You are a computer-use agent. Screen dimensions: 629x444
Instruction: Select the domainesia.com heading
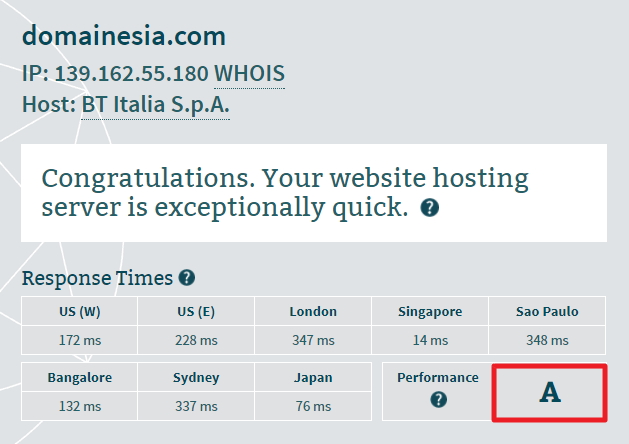click(x=124, y=36)
